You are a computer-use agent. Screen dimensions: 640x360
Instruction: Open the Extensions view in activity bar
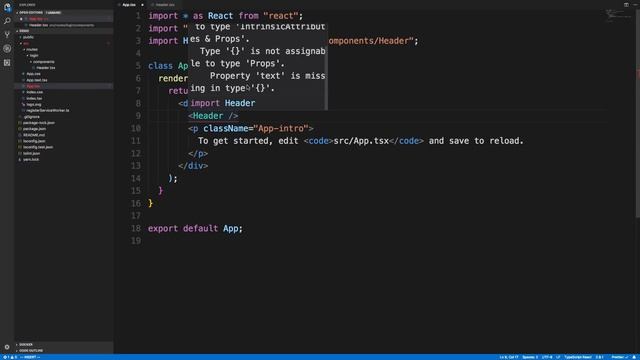click(7, 62)
